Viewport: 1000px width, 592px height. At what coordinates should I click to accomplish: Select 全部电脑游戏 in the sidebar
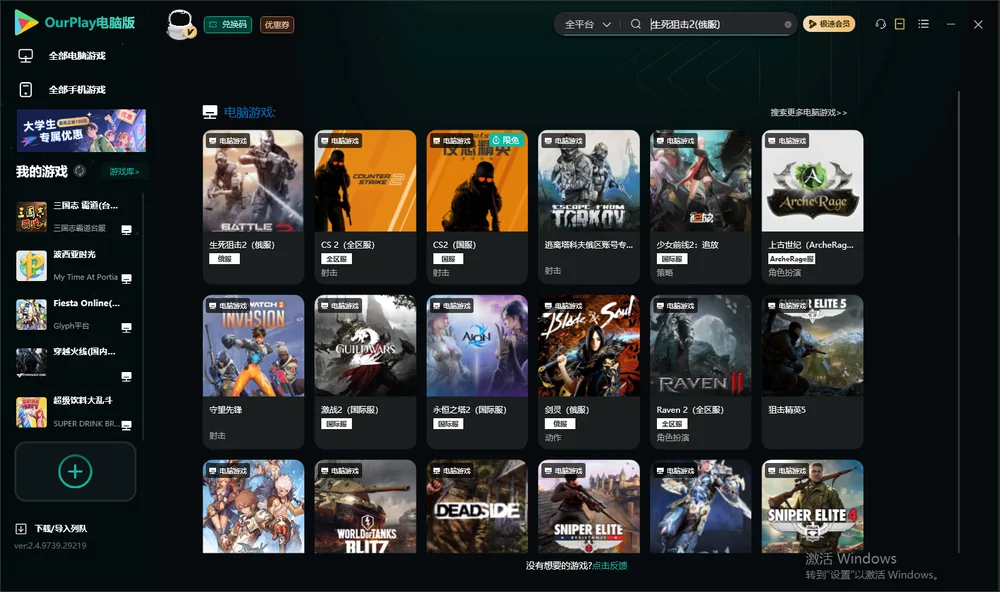point(77,56)
